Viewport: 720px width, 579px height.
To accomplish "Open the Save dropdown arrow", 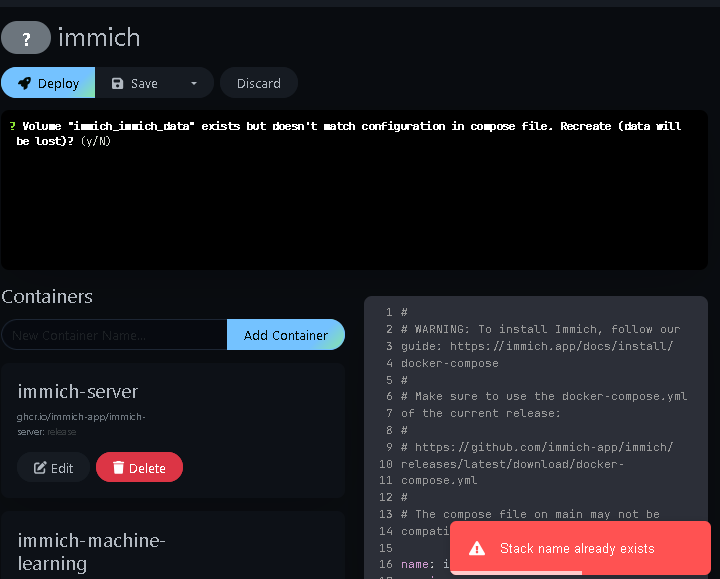I will [194, 83].
